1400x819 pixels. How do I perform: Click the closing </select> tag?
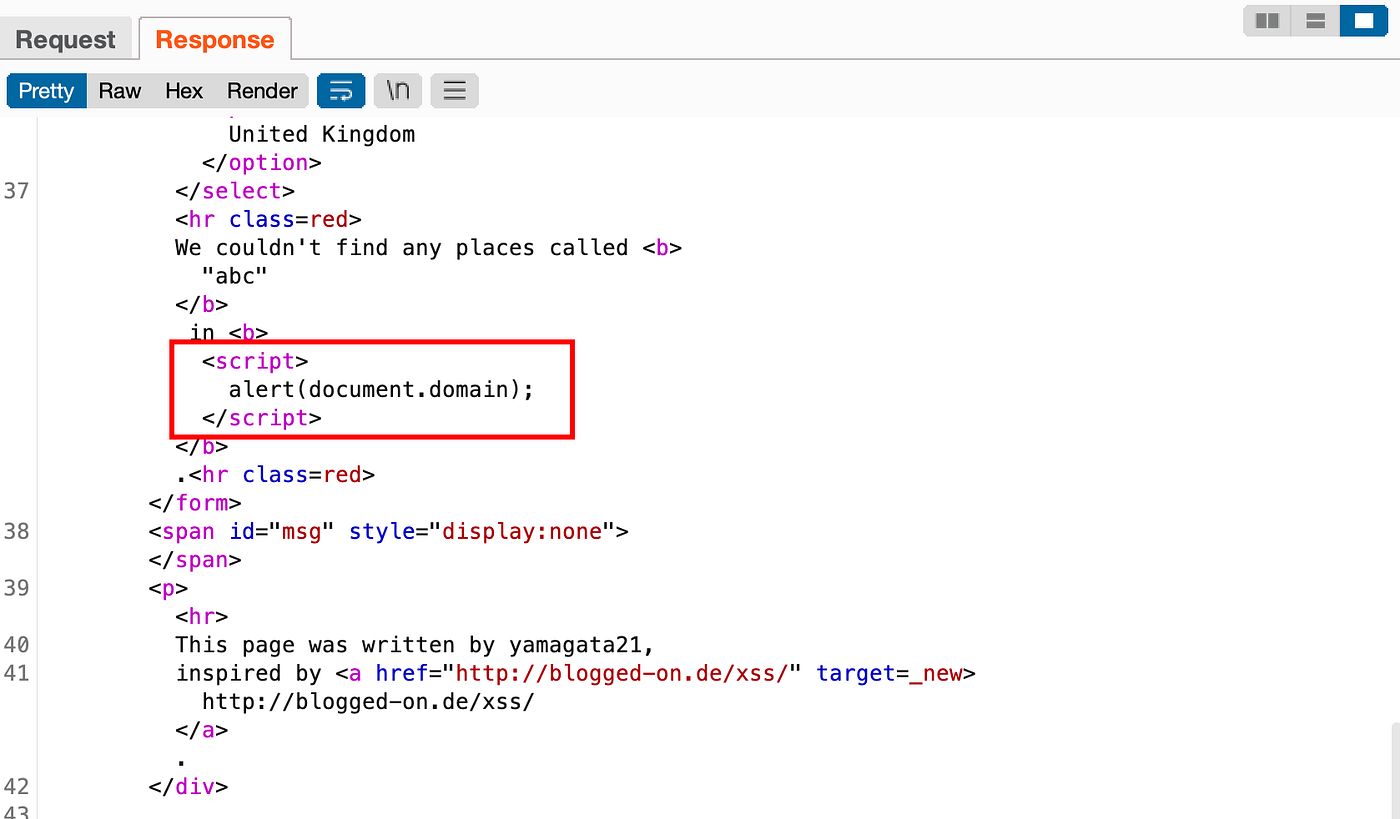[x=235, y=190]
